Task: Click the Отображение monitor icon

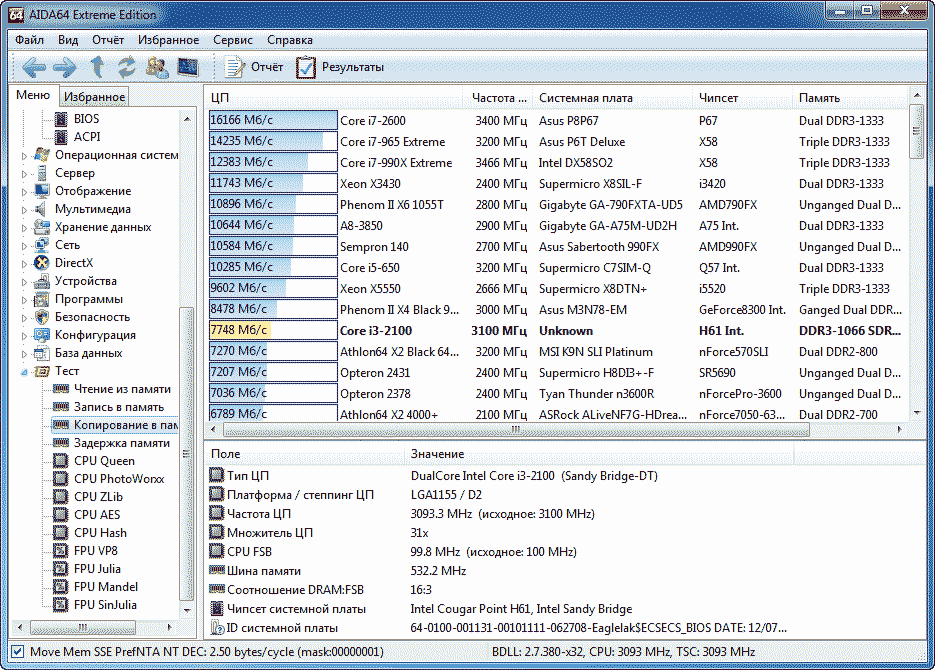Action: (41, 191)
